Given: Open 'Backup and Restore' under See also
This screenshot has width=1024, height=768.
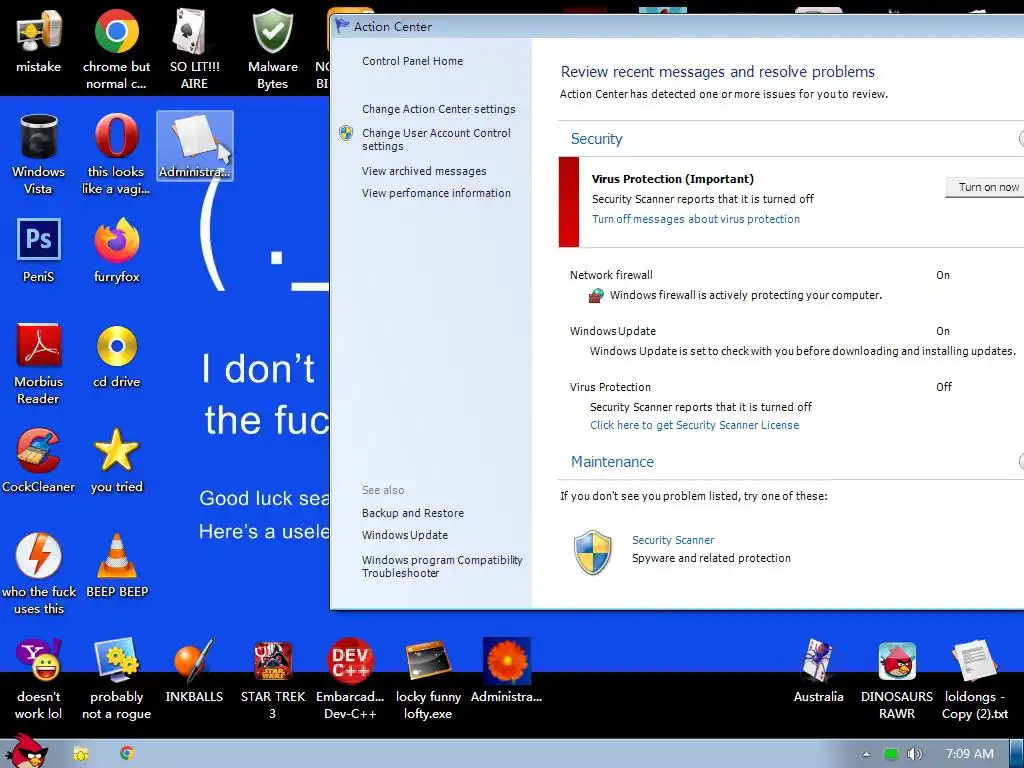Looking at the screenshot, I should point(413,513).
